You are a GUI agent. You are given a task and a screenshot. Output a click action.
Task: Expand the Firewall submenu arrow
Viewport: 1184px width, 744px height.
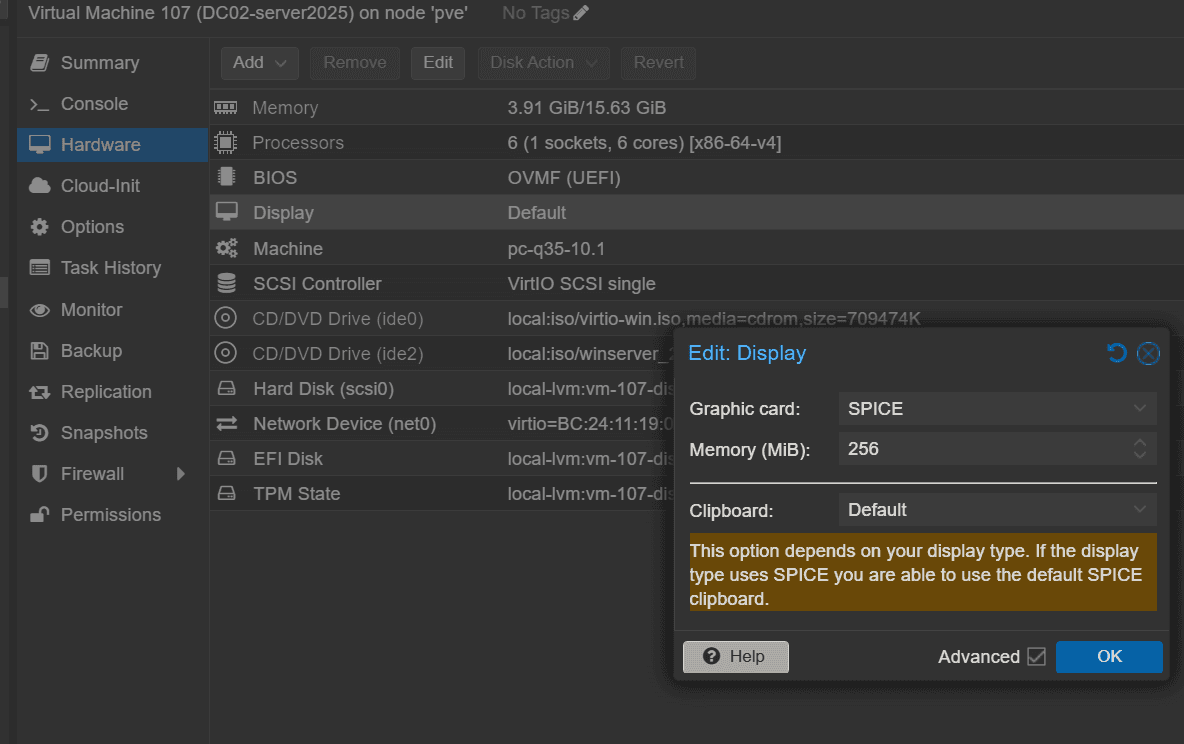click(x=180, y=474)
